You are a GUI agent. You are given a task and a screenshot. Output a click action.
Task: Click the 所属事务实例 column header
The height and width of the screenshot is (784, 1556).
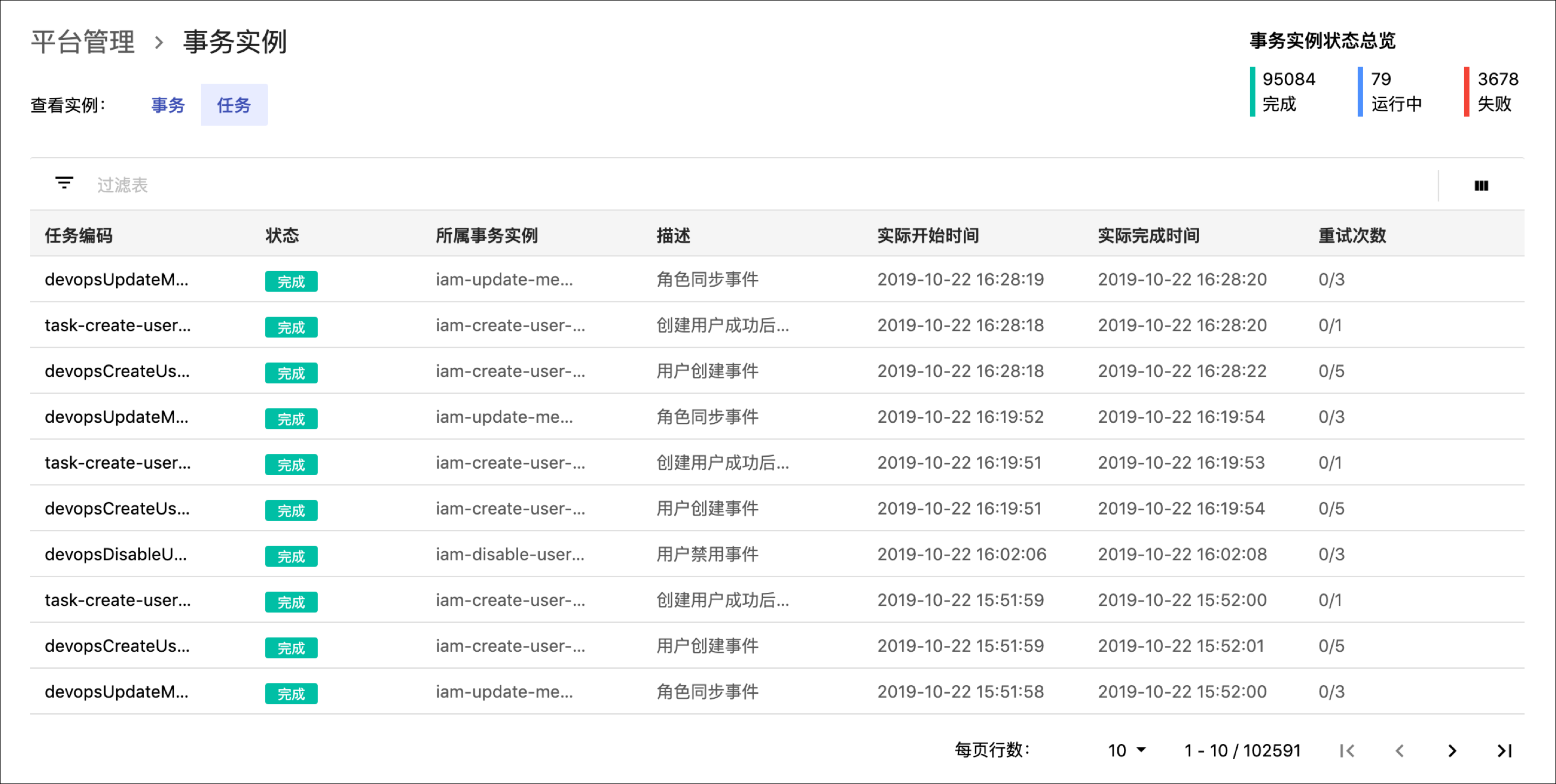click(x=487, y=235)
